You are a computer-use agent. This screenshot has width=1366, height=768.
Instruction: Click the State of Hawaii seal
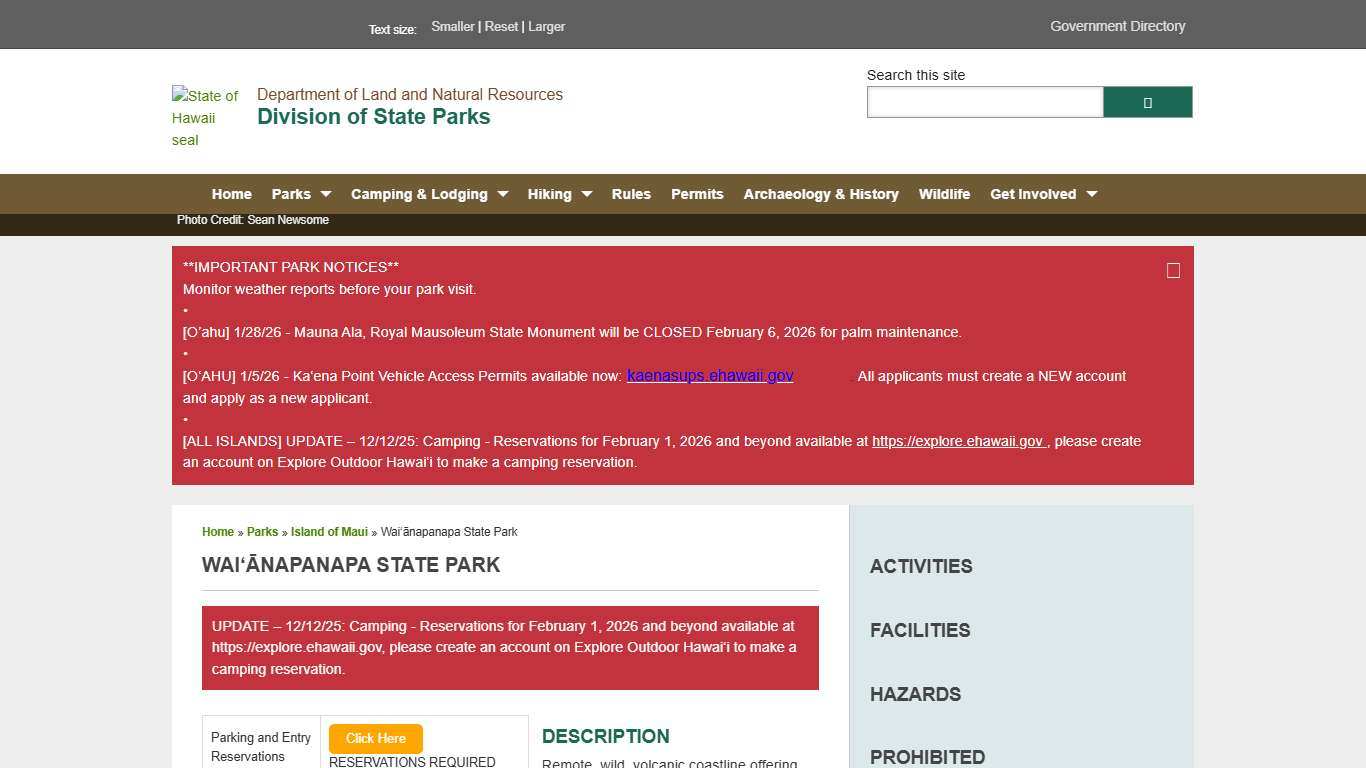tap(205, 117)
